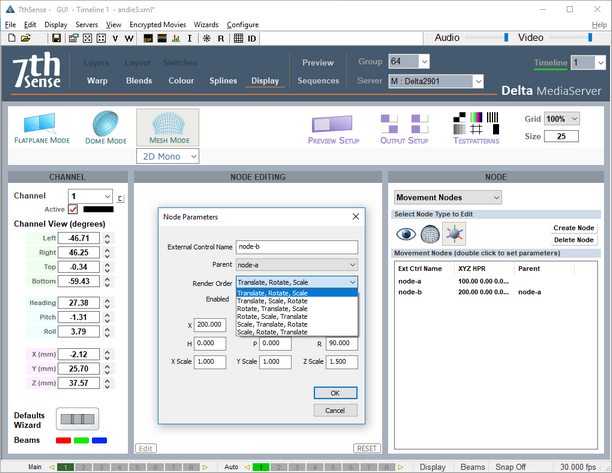Select Mesh Mode
Screen dimensions: 612x473
168,128
